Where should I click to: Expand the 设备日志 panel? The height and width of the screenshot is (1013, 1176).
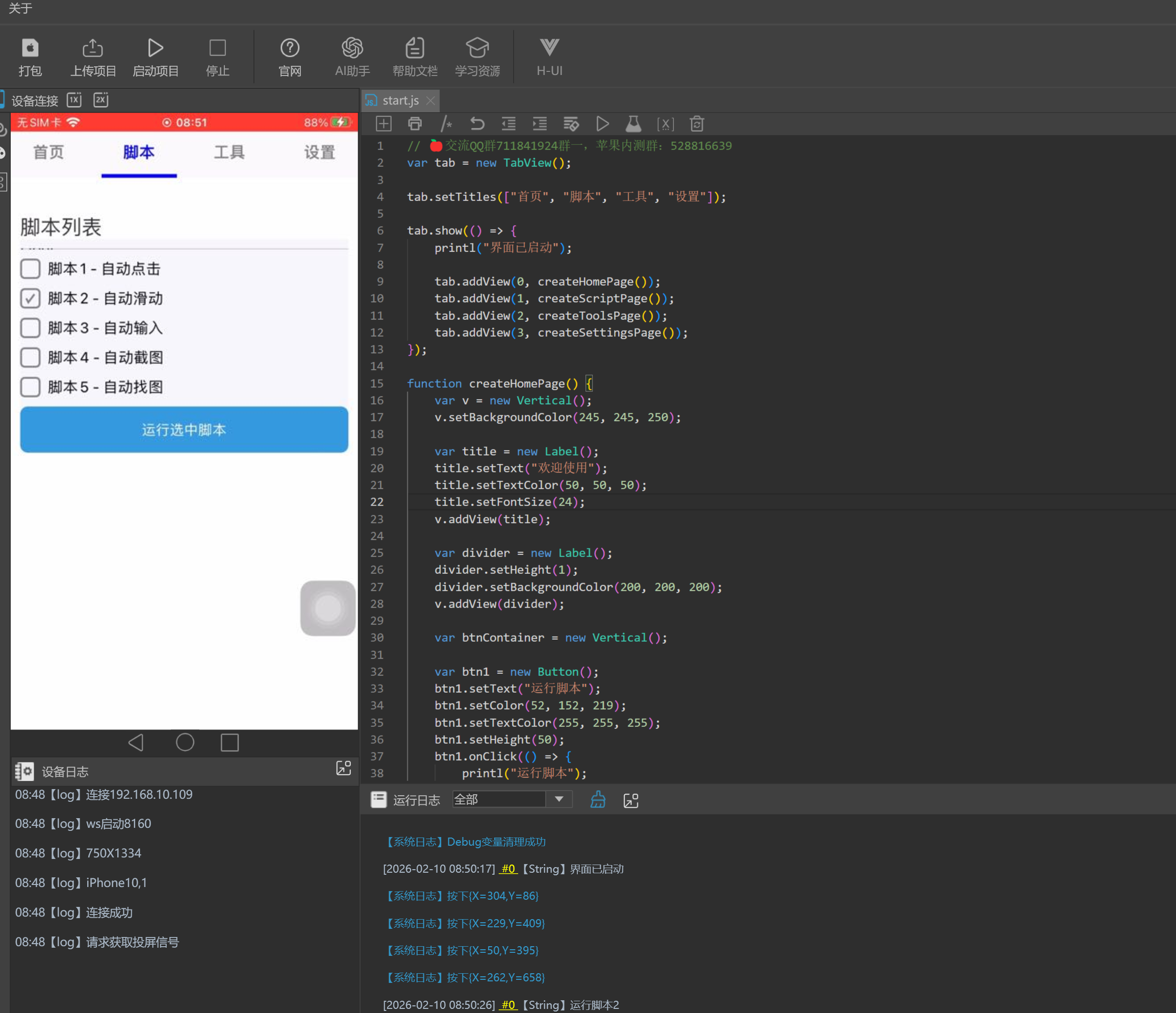pyautogui.click(x=343, y=768)
